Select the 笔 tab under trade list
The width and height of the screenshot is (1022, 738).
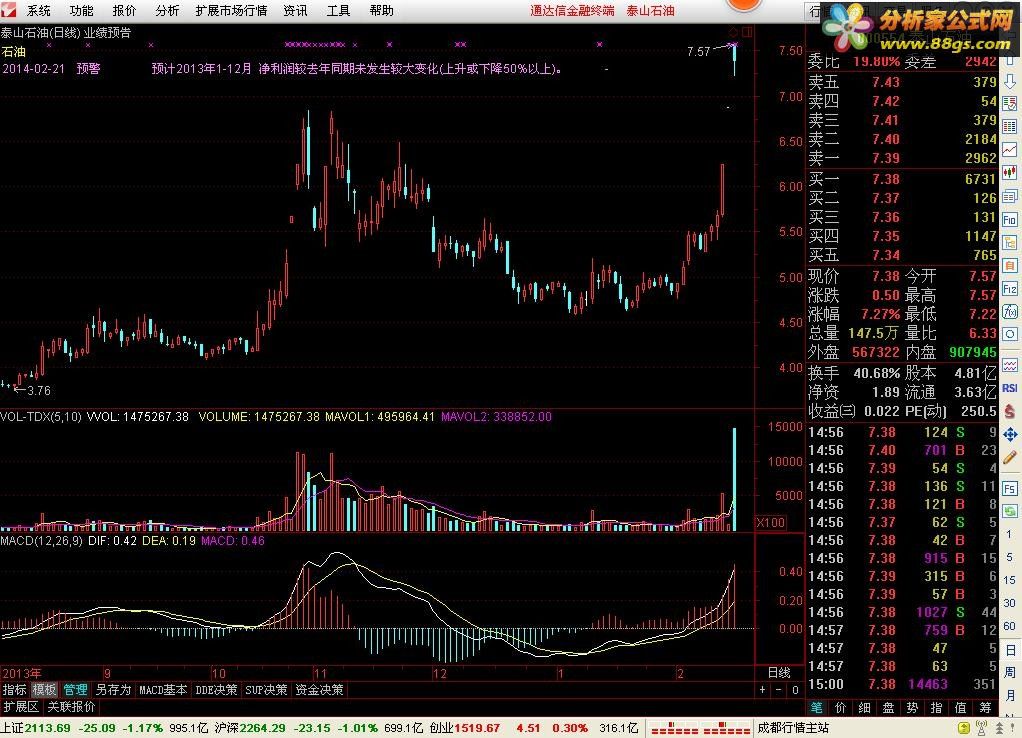[x=816, y=708]
